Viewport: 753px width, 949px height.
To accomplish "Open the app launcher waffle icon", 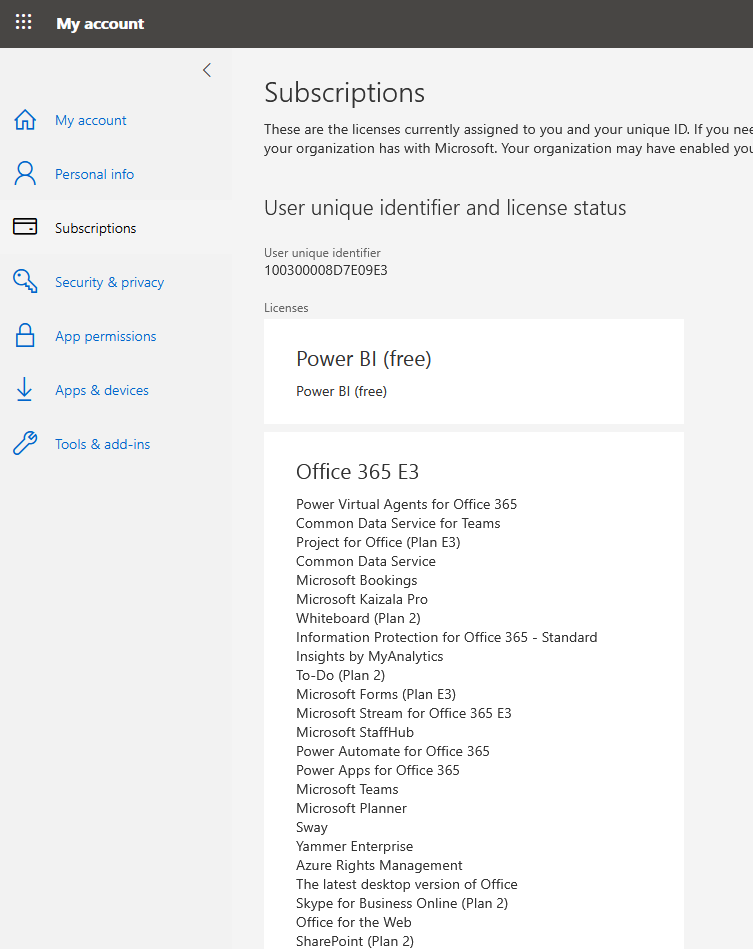I will 24,22.
